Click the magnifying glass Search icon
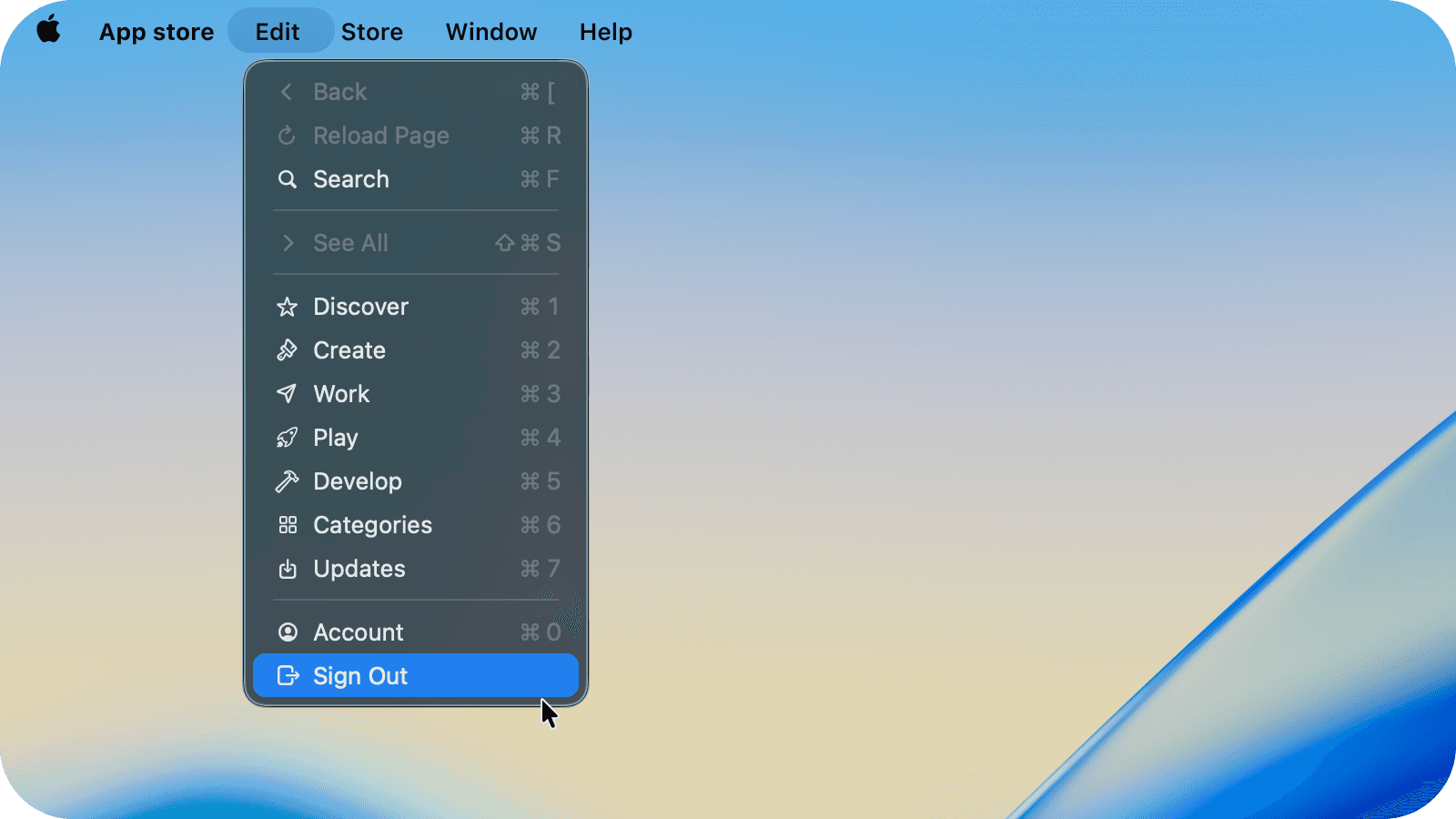Screen dimensions: 1456x819 (288, 179)
